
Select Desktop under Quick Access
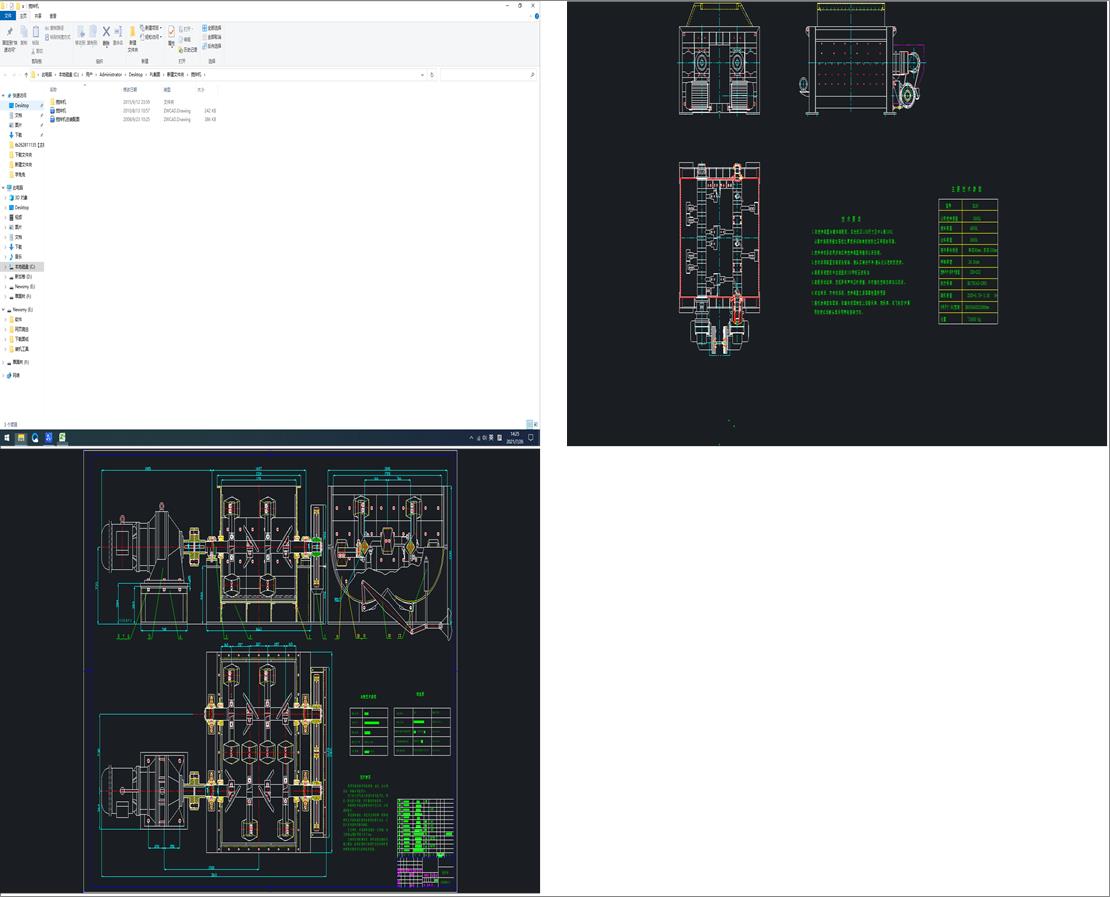[x=21, y=105]
